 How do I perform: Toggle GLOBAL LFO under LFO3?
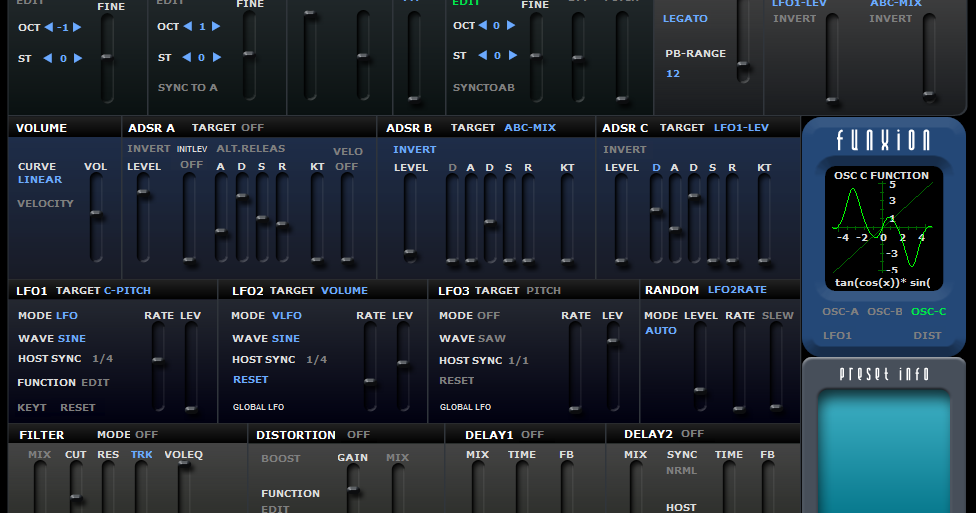click(x=465, y=407)
